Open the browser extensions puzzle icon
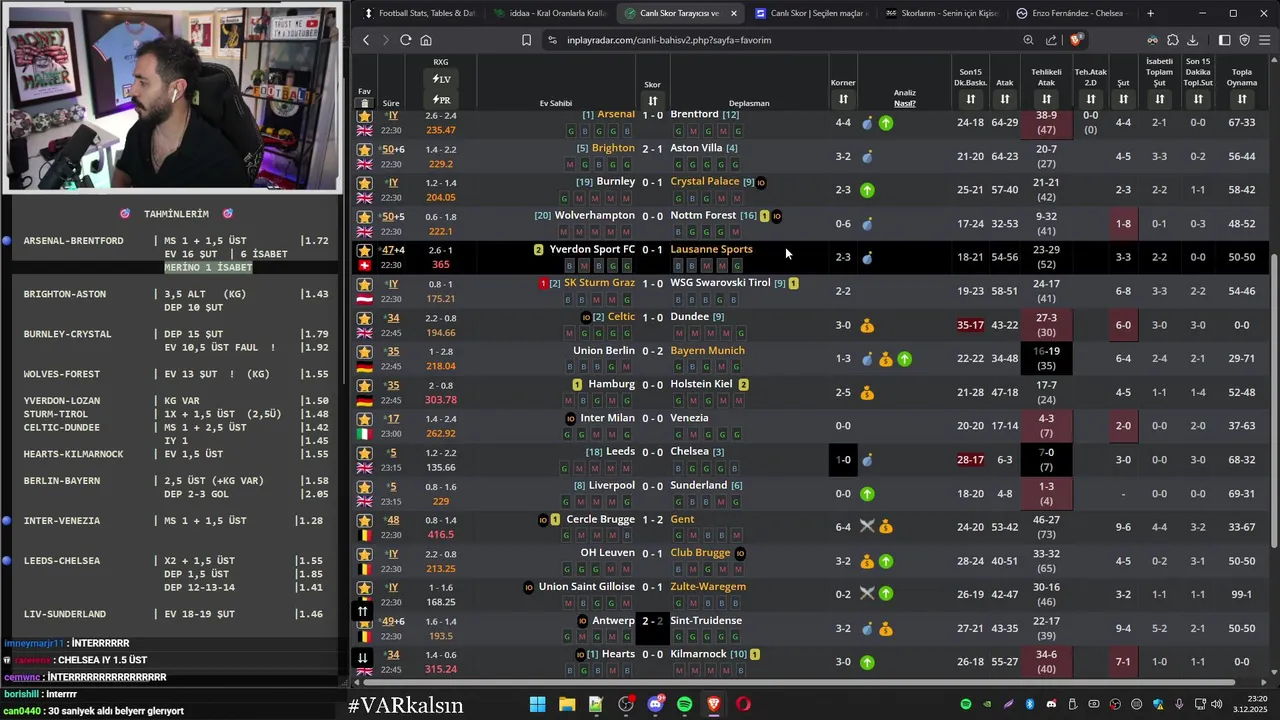 [1172, 40]
